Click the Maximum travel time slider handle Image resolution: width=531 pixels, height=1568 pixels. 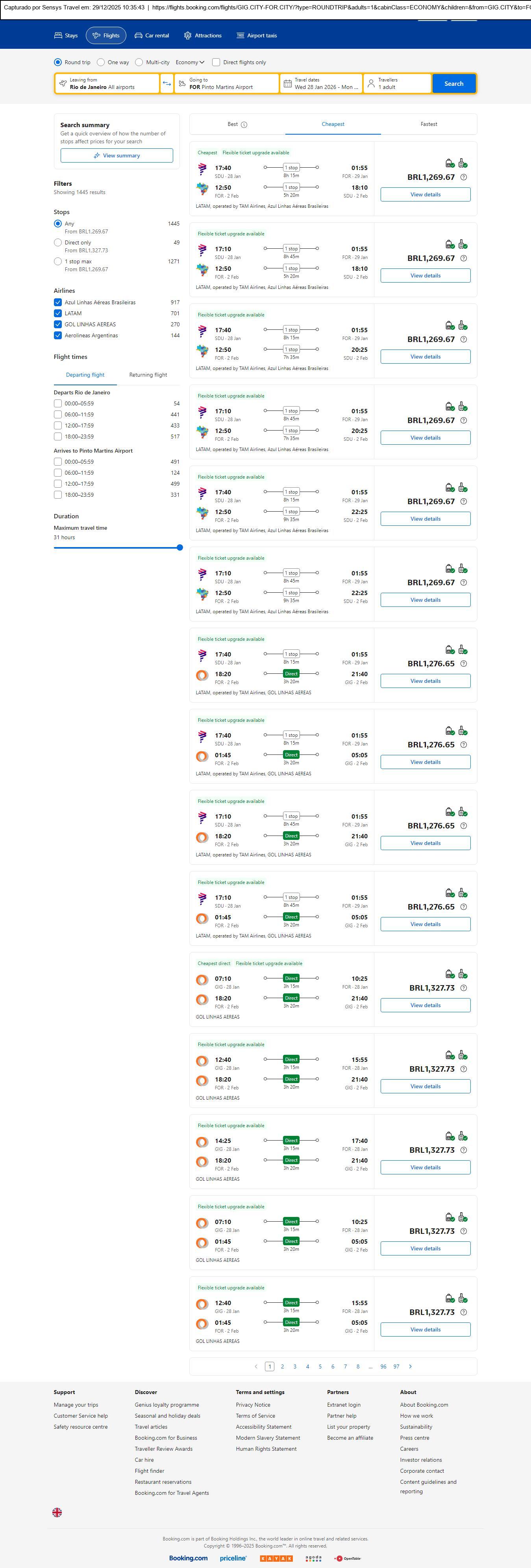click(179, 547)
